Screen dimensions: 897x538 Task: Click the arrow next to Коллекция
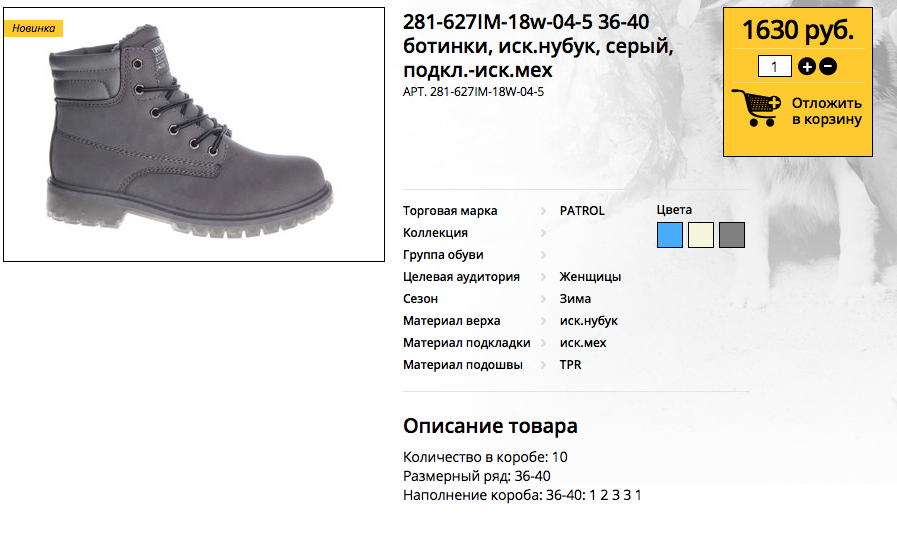pos(543,233)
